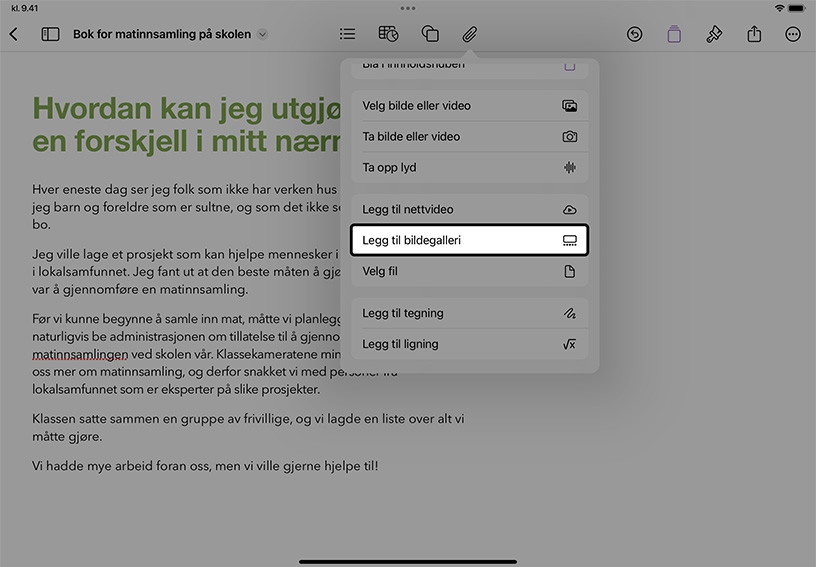Tap the paragraph starting Hver eneste dag

pyautogui.click(x=187, y=207)
